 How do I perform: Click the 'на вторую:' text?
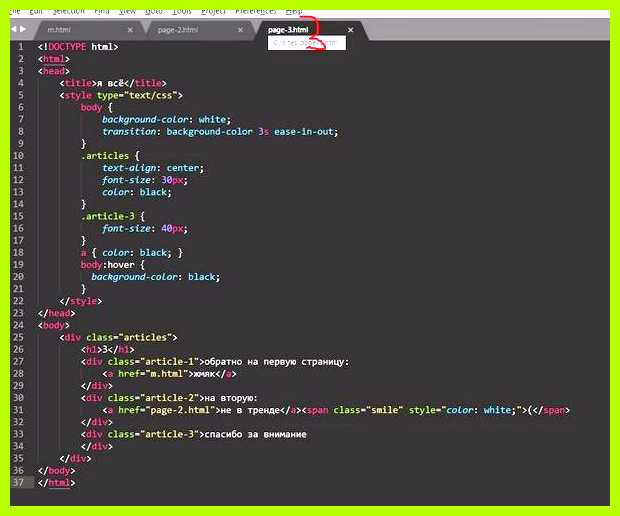coord(231,398)
